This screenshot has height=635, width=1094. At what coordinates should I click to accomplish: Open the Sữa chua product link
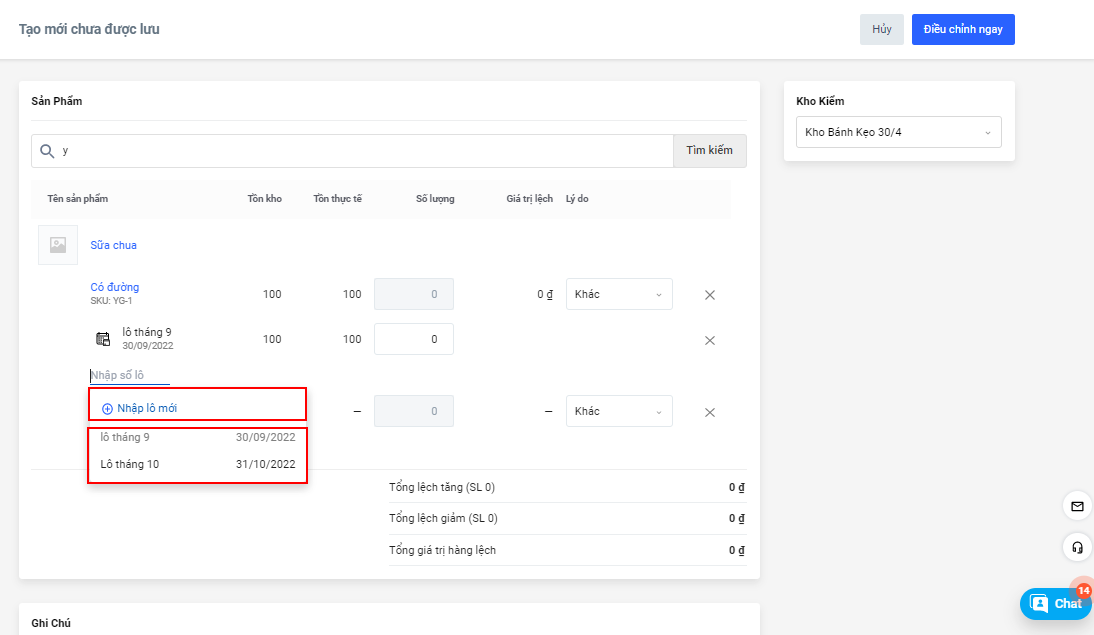coord(114,245)
